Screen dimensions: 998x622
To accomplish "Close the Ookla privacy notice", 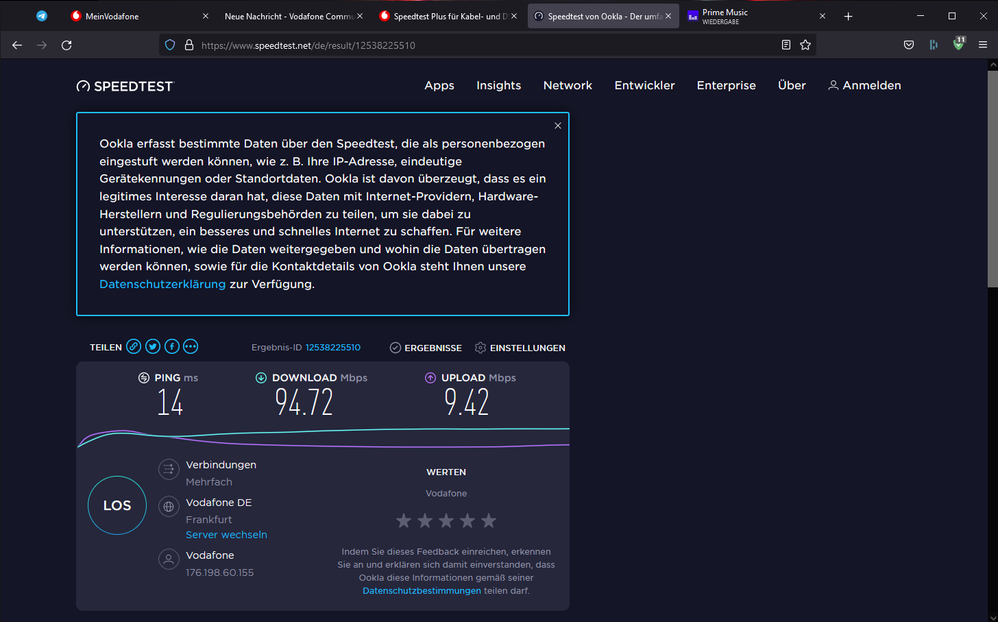I will (x=558, y=125).
